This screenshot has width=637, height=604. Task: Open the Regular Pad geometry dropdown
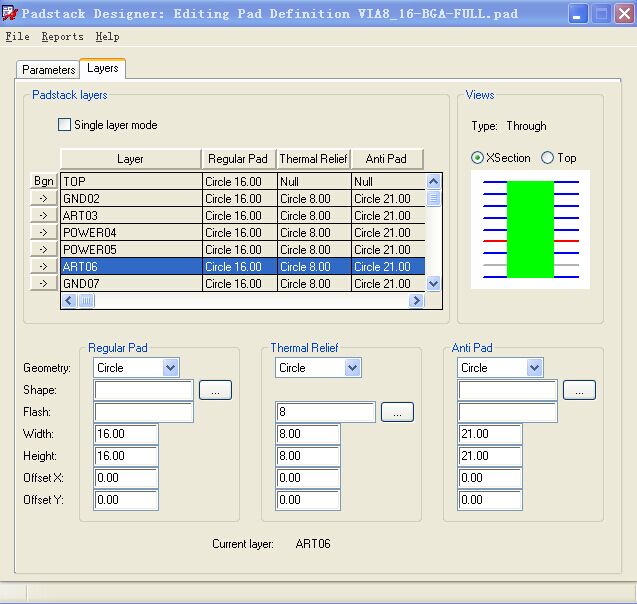[x=169, y=368]
